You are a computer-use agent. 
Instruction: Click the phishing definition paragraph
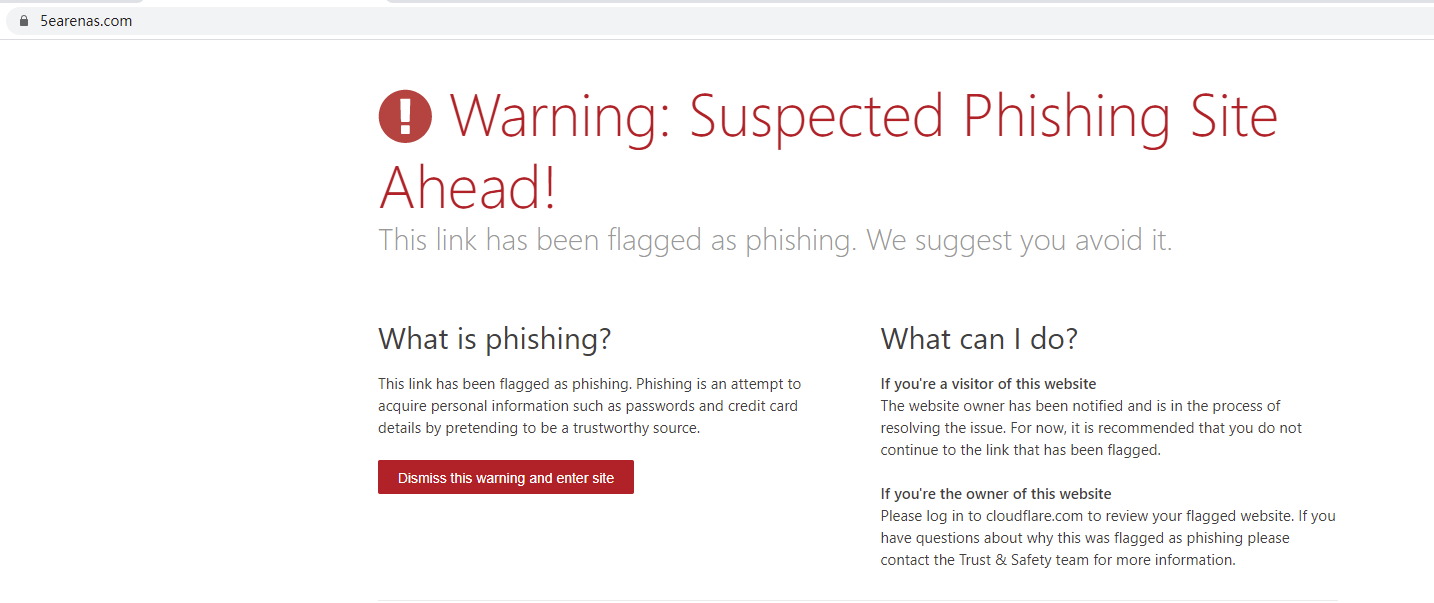point(589,406)
